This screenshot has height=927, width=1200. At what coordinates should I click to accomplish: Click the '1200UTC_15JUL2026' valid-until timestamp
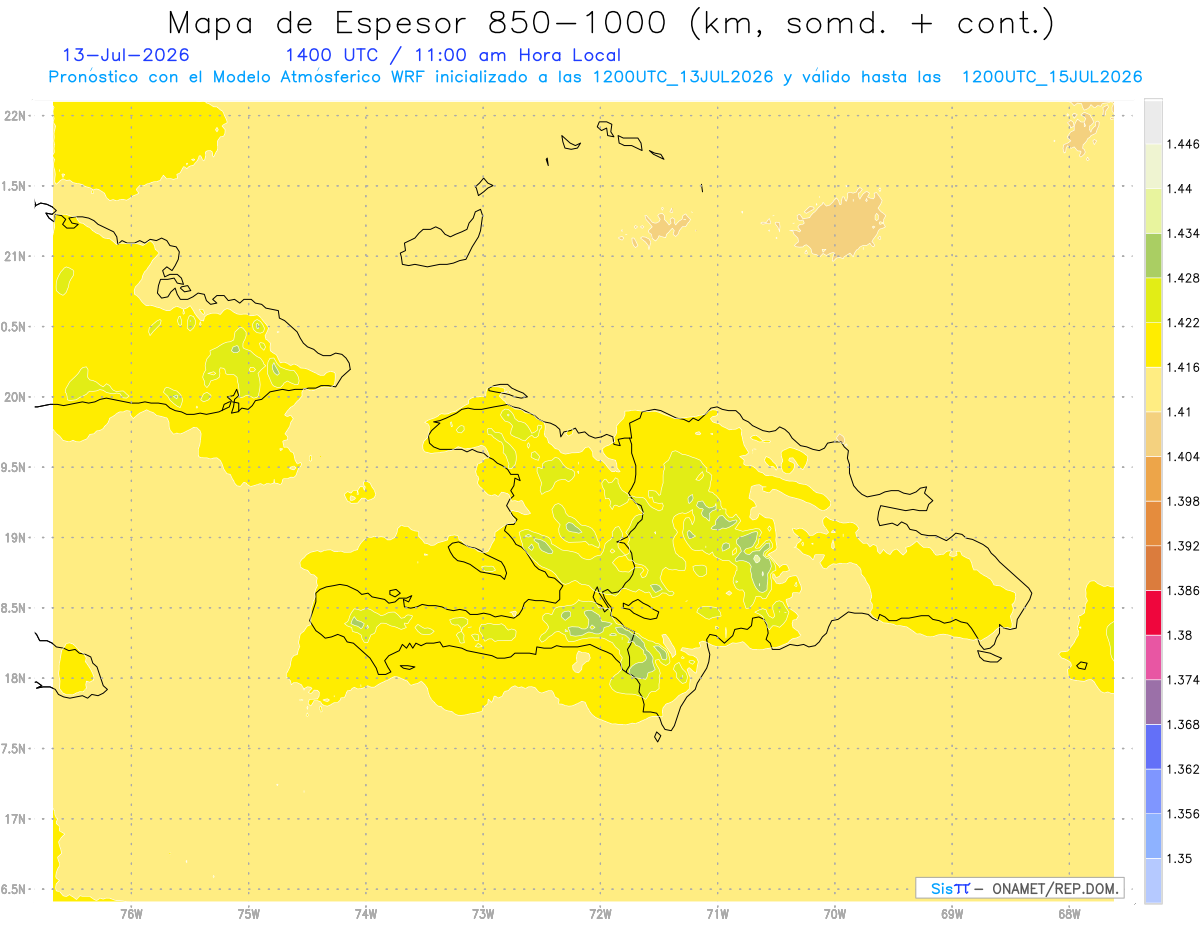coord(1051,77)
